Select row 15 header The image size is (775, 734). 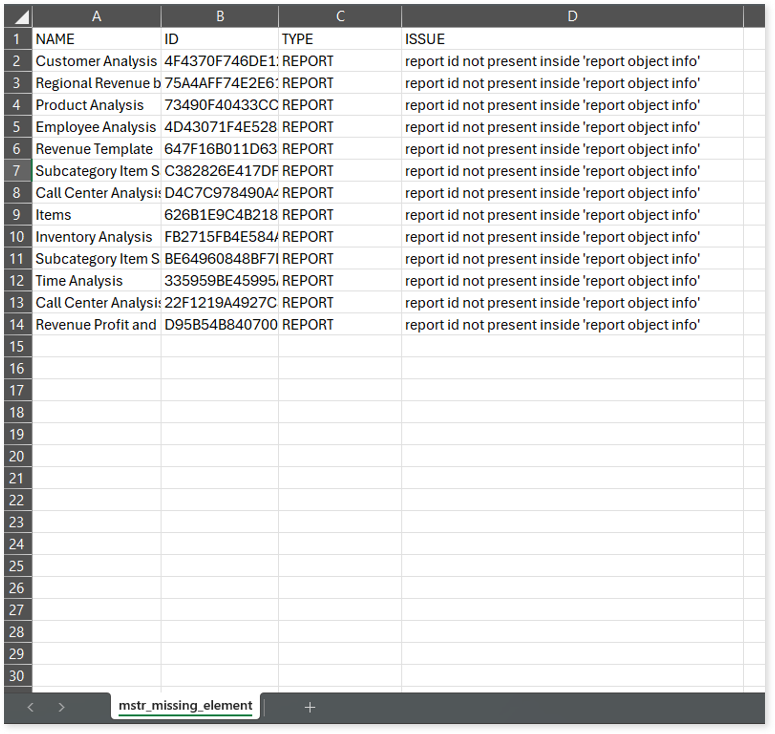pyautogui.click(x=17, y=346)
